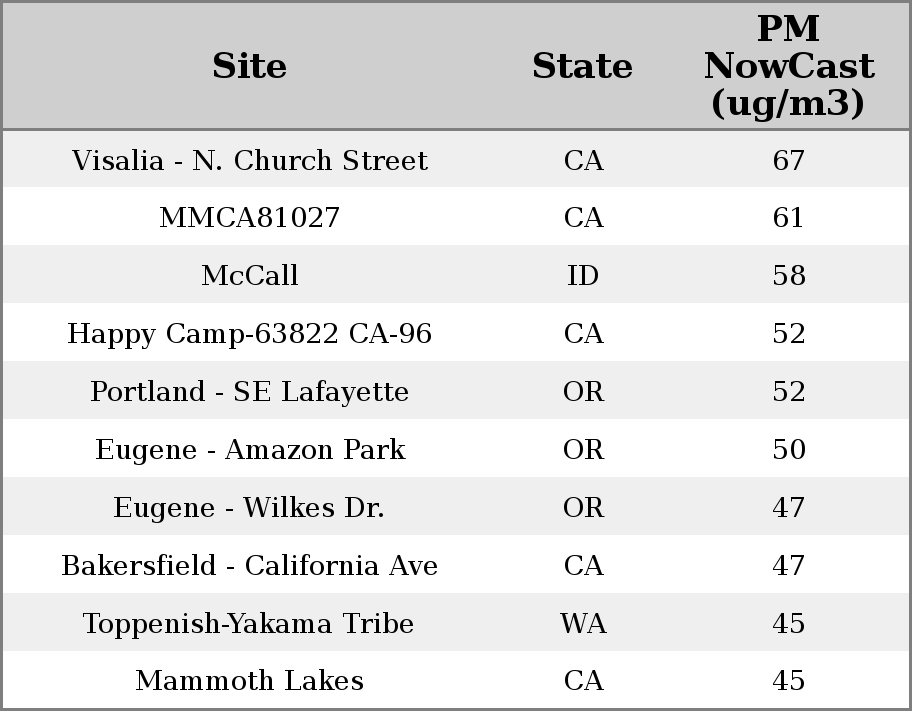Click the PM NowCast (ug/m3) column header
The image size is (912, 711).
788,66
